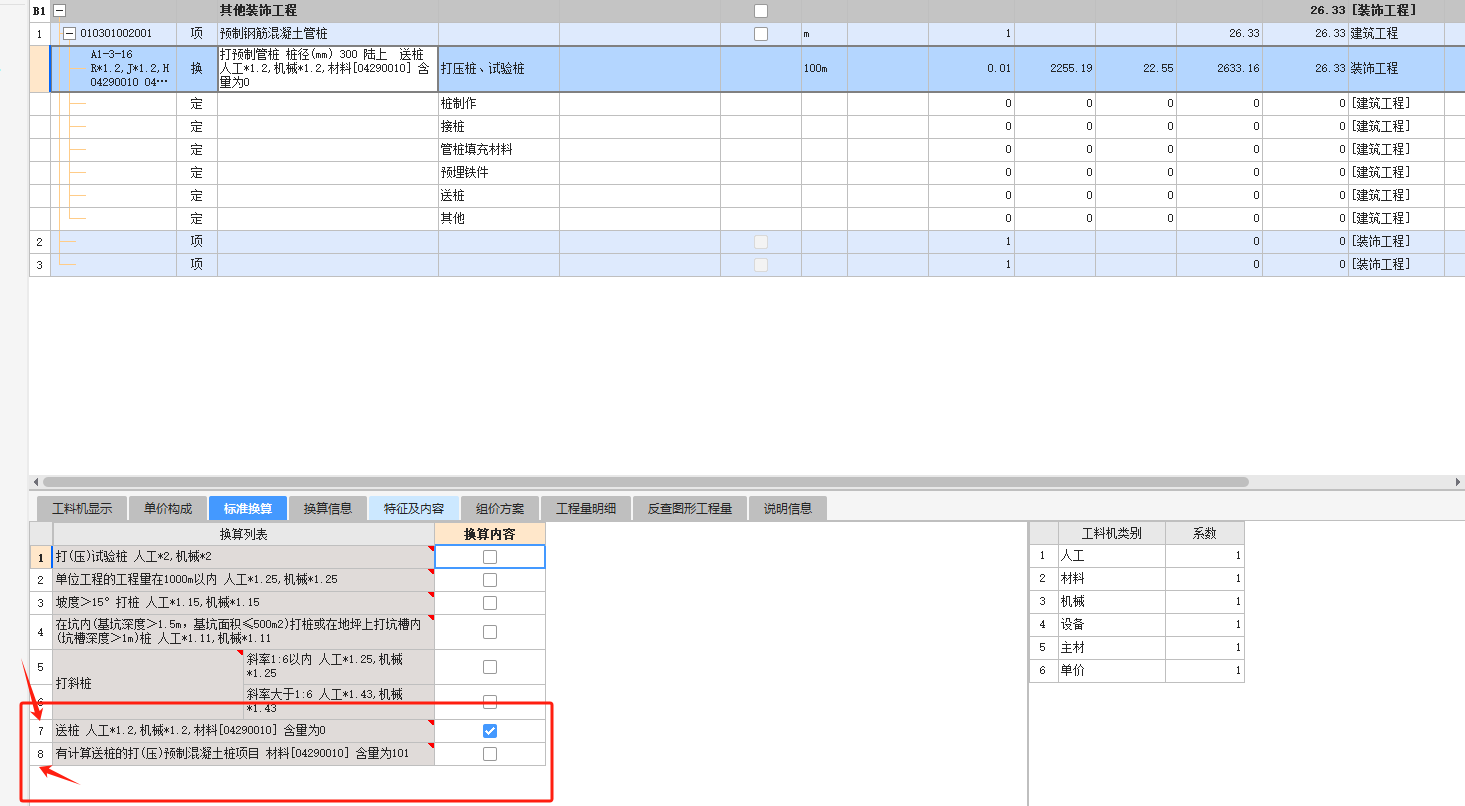Select the 打压桩、试验桩 content cell
Screen dimensions: 1465x806
coord(499,69)
